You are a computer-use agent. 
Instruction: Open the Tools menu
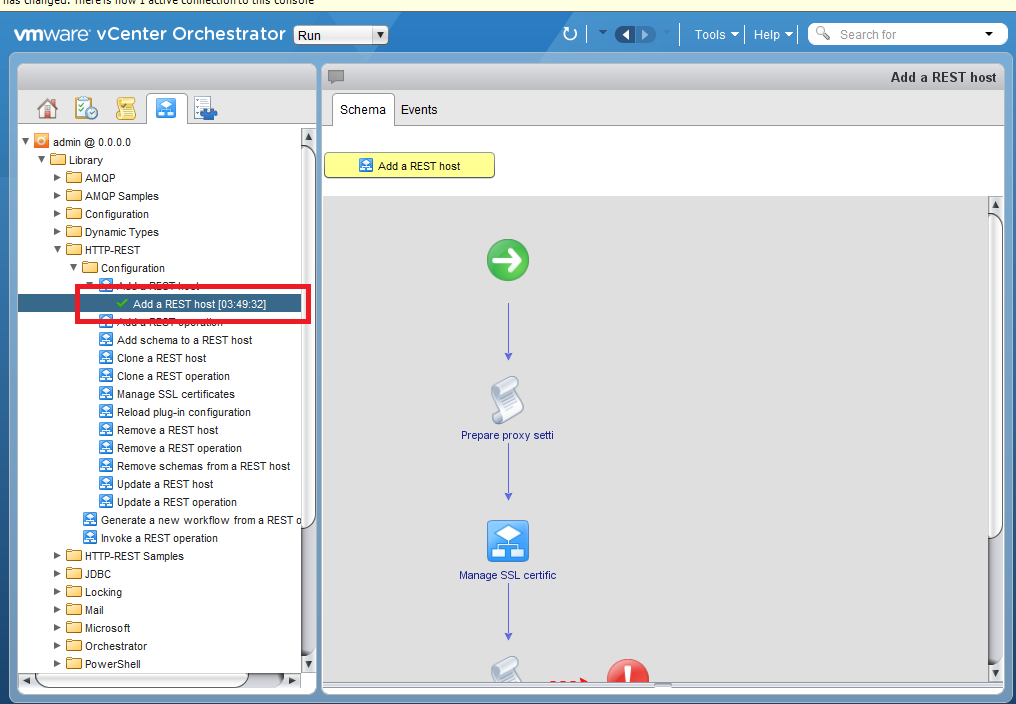tap(714, 33)
